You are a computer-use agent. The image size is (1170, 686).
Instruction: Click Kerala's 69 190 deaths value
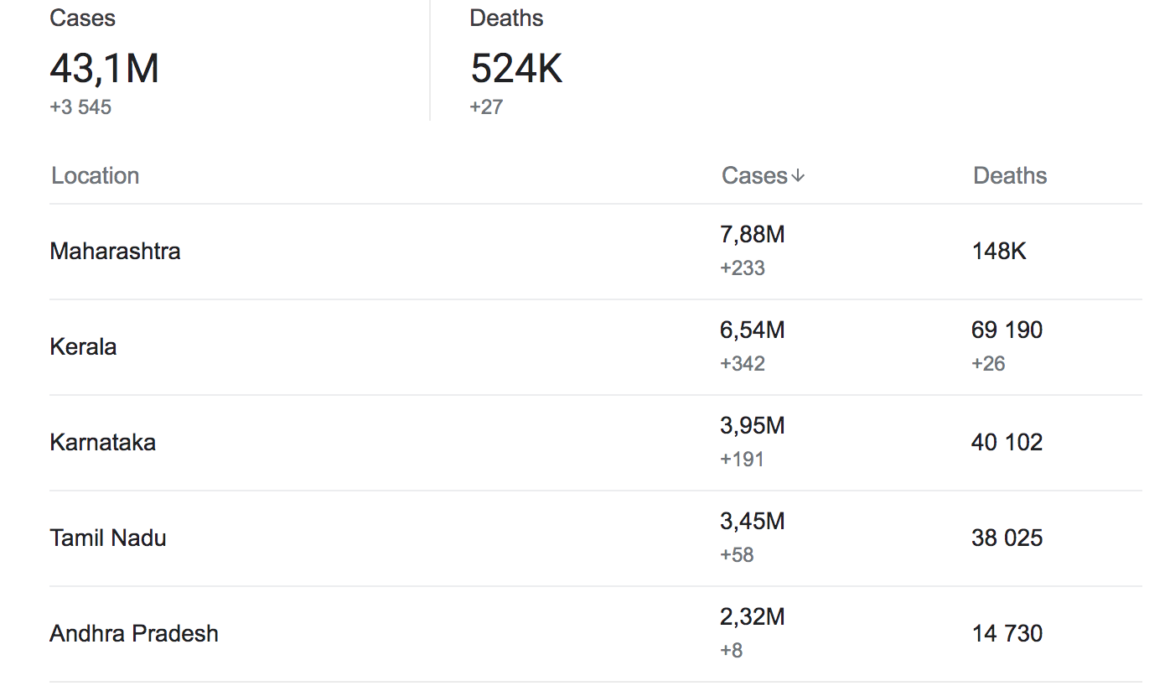pyautogui.click(x=1007, y=332)
